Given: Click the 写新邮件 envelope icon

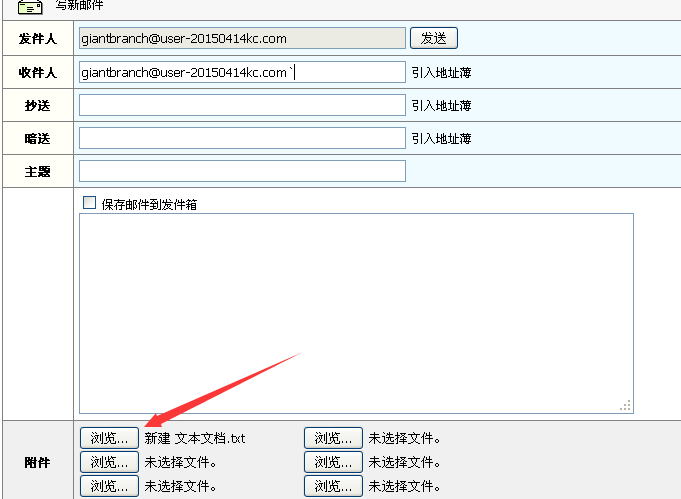Looking at the screenshot, I should pos(31,7).
